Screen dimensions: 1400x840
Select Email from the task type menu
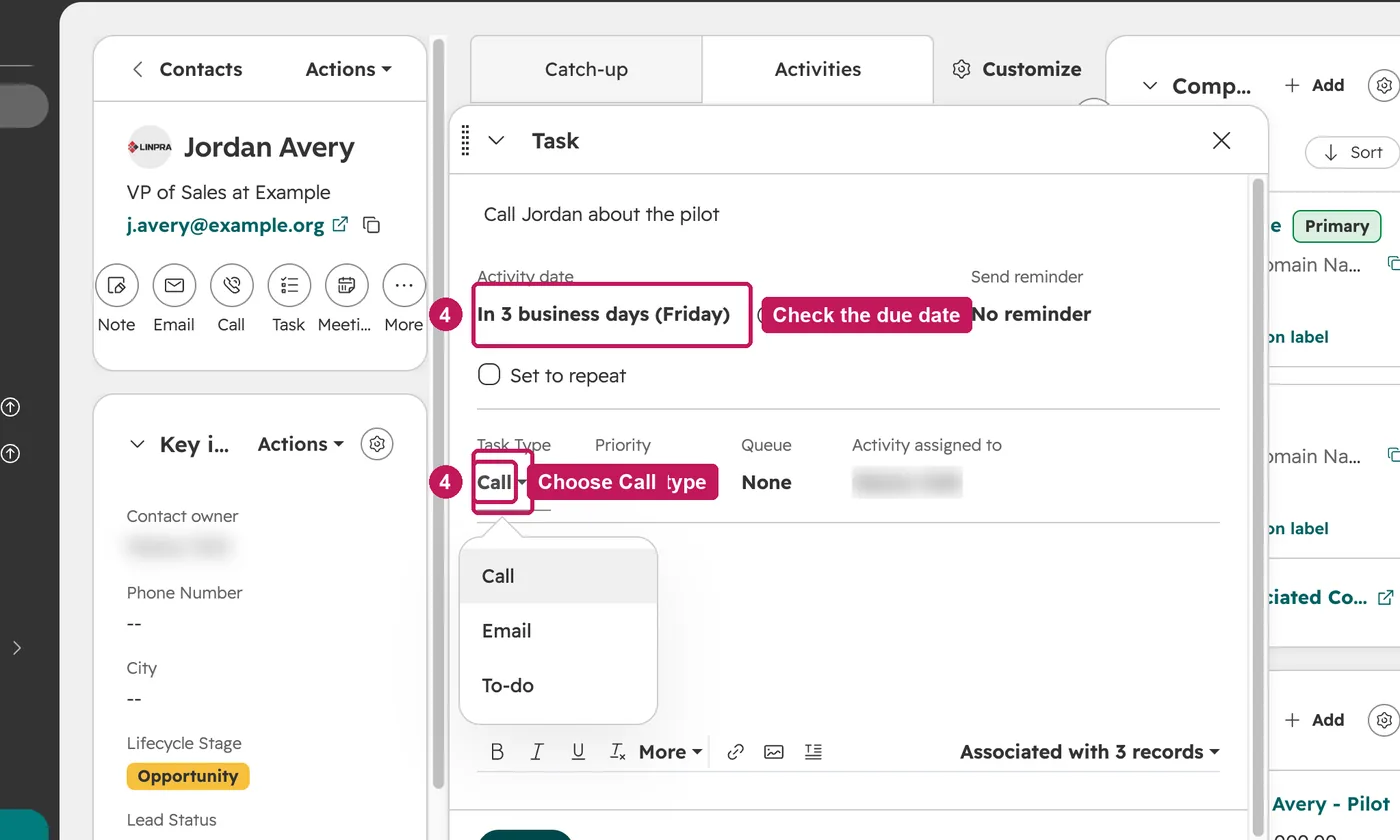click(x=558, y=631)
